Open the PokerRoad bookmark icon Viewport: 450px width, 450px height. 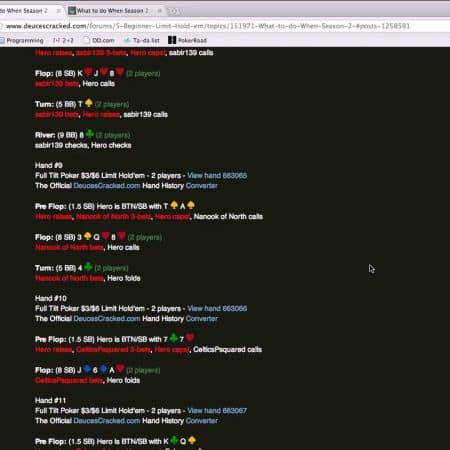point(172,40)
